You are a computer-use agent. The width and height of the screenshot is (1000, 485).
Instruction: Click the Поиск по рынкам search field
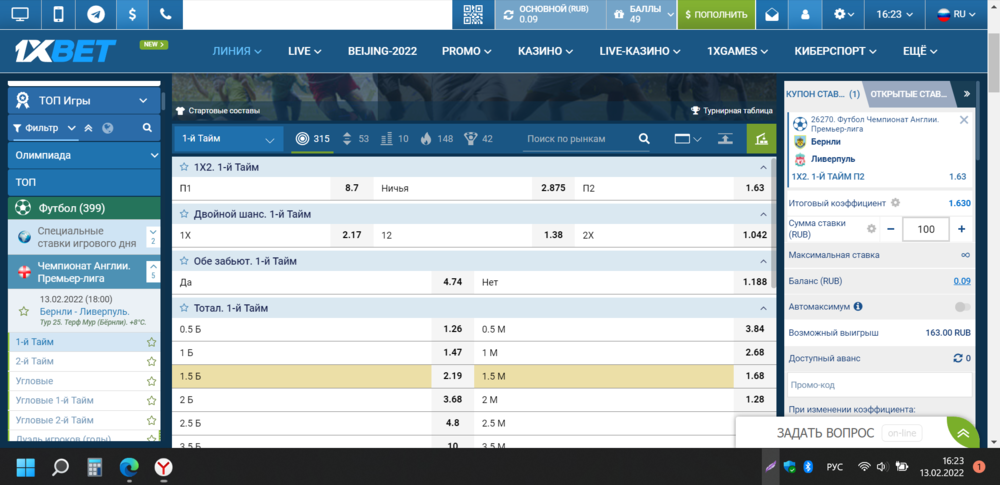[579, 139]
